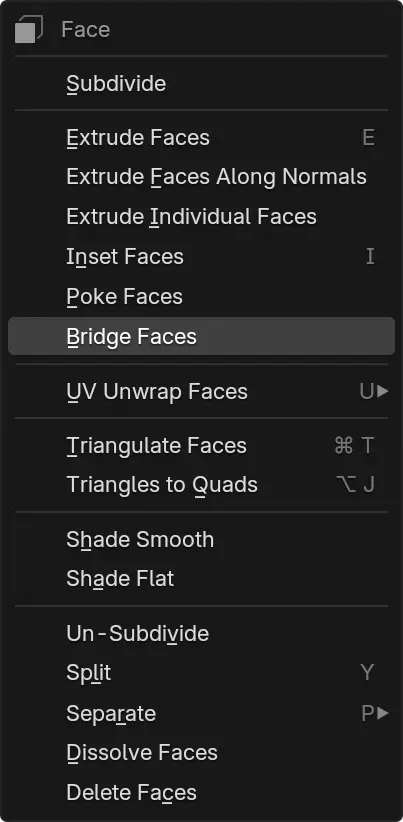Select Extrude Faces
Screen dimensions: 403x822
201,138
